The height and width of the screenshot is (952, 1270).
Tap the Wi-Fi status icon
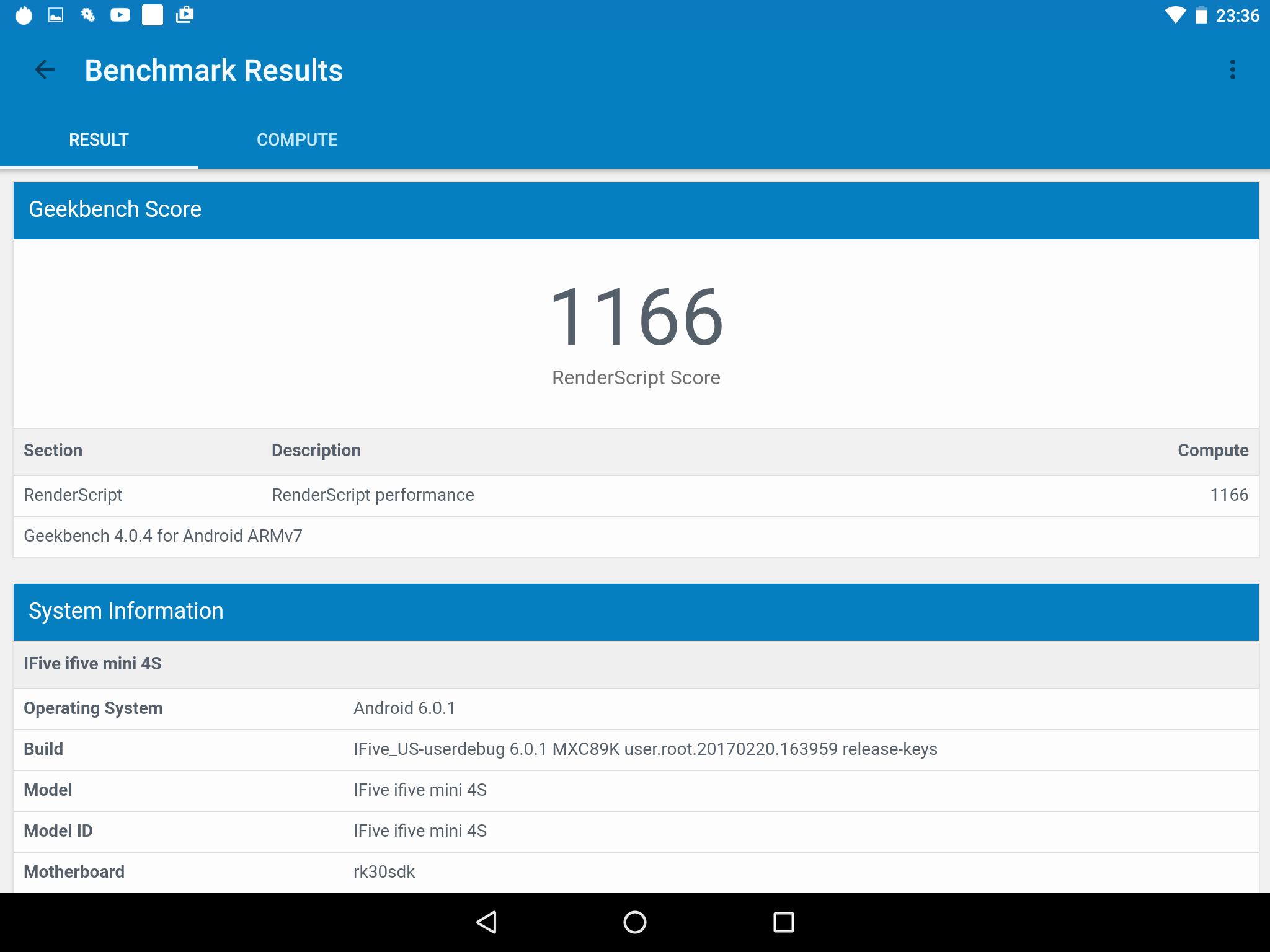point(1175,15)
